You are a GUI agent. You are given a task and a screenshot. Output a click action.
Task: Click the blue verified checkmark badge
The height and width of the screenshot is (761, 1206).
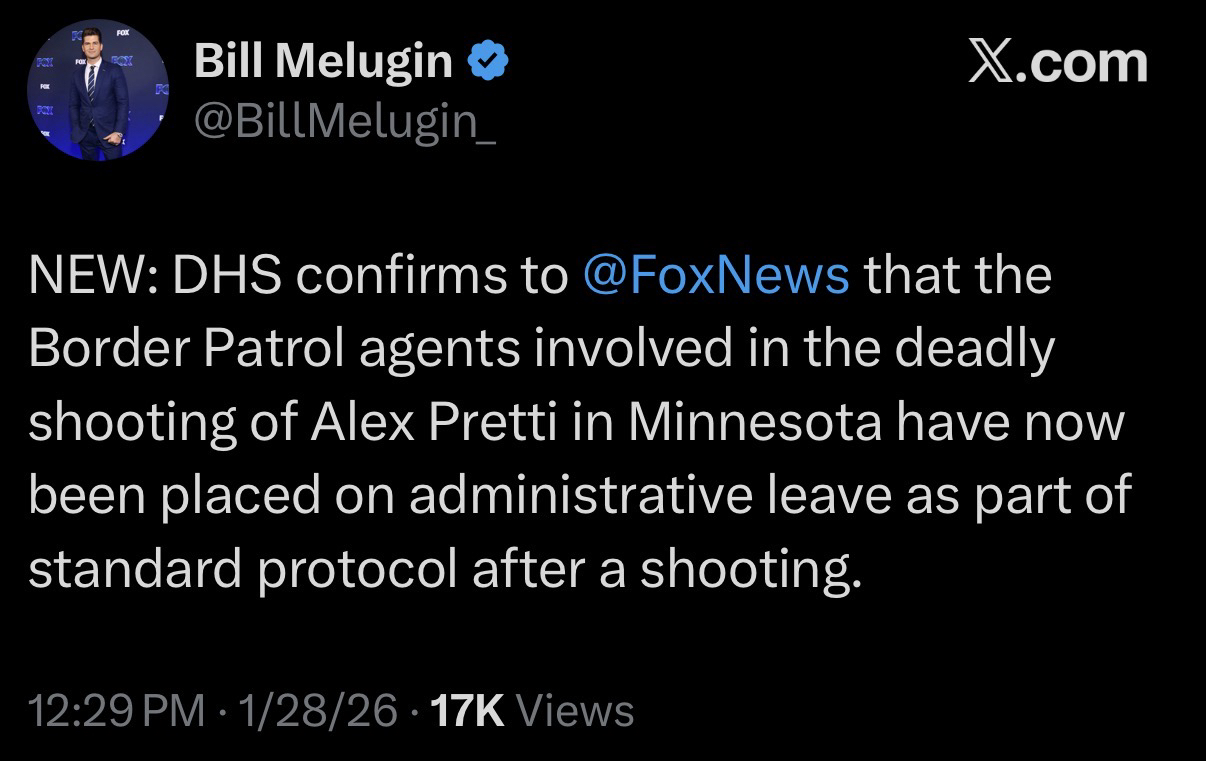[490, 62]
